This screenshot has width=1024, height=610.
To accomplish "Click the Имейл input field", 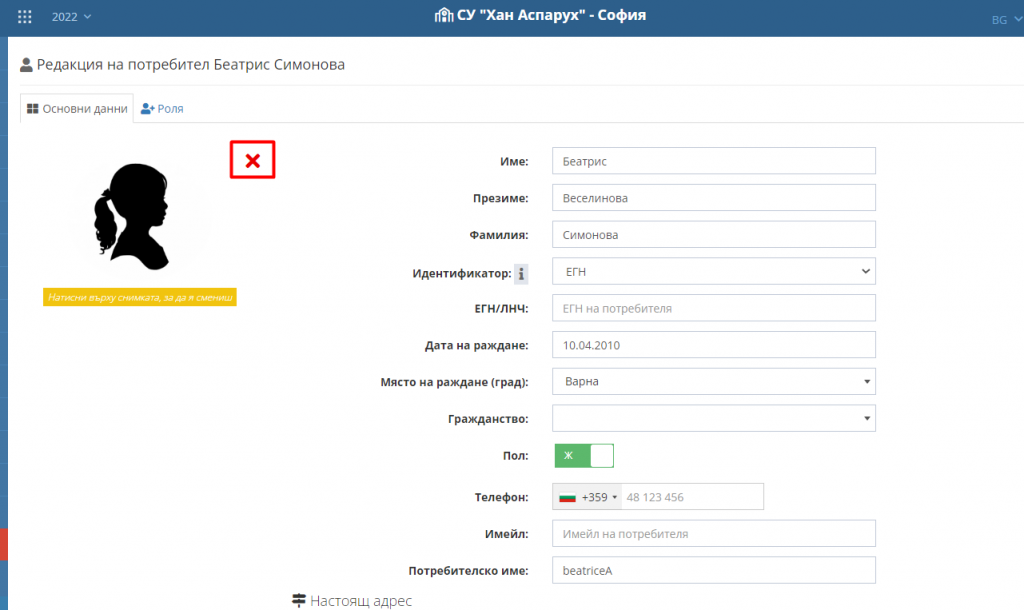I will coord(713,533).
